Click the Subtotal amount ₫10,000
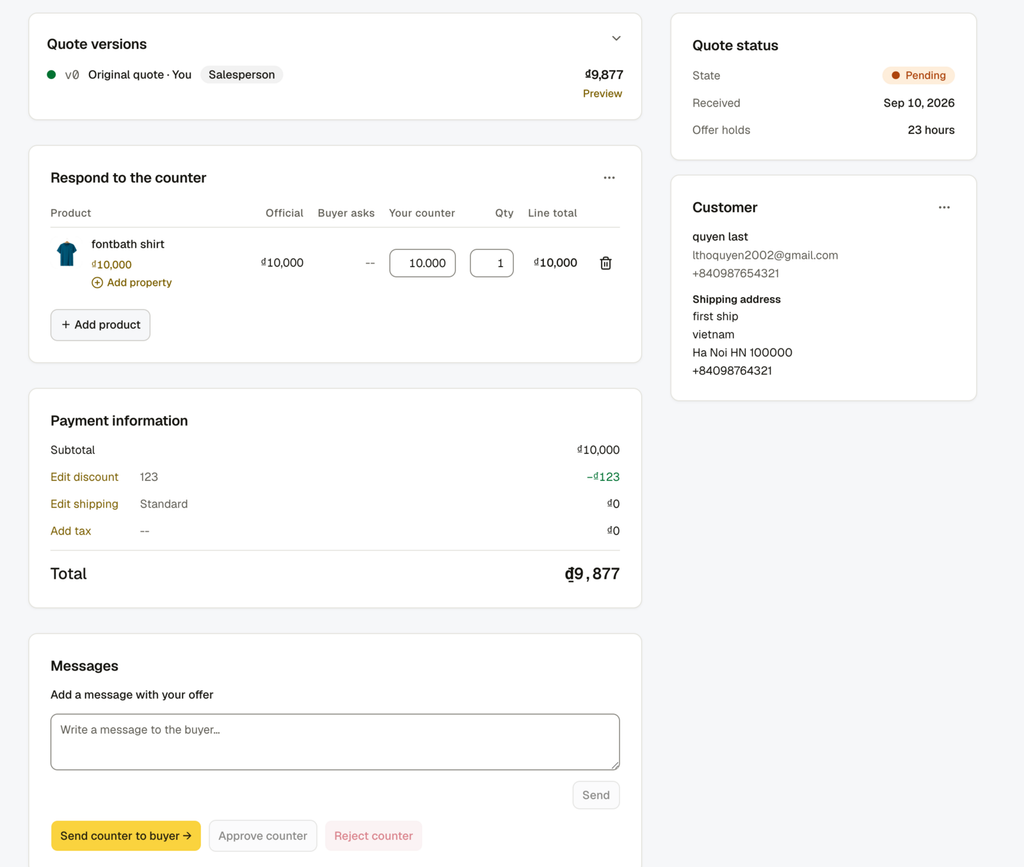 tap(598, 450)
